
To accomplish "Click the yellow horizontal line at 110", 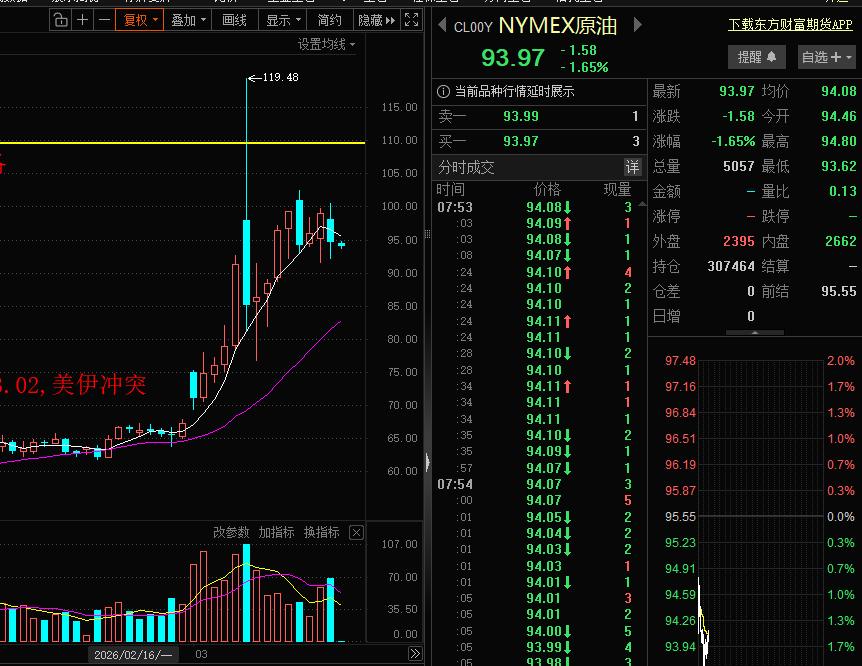I will (183, 143).
